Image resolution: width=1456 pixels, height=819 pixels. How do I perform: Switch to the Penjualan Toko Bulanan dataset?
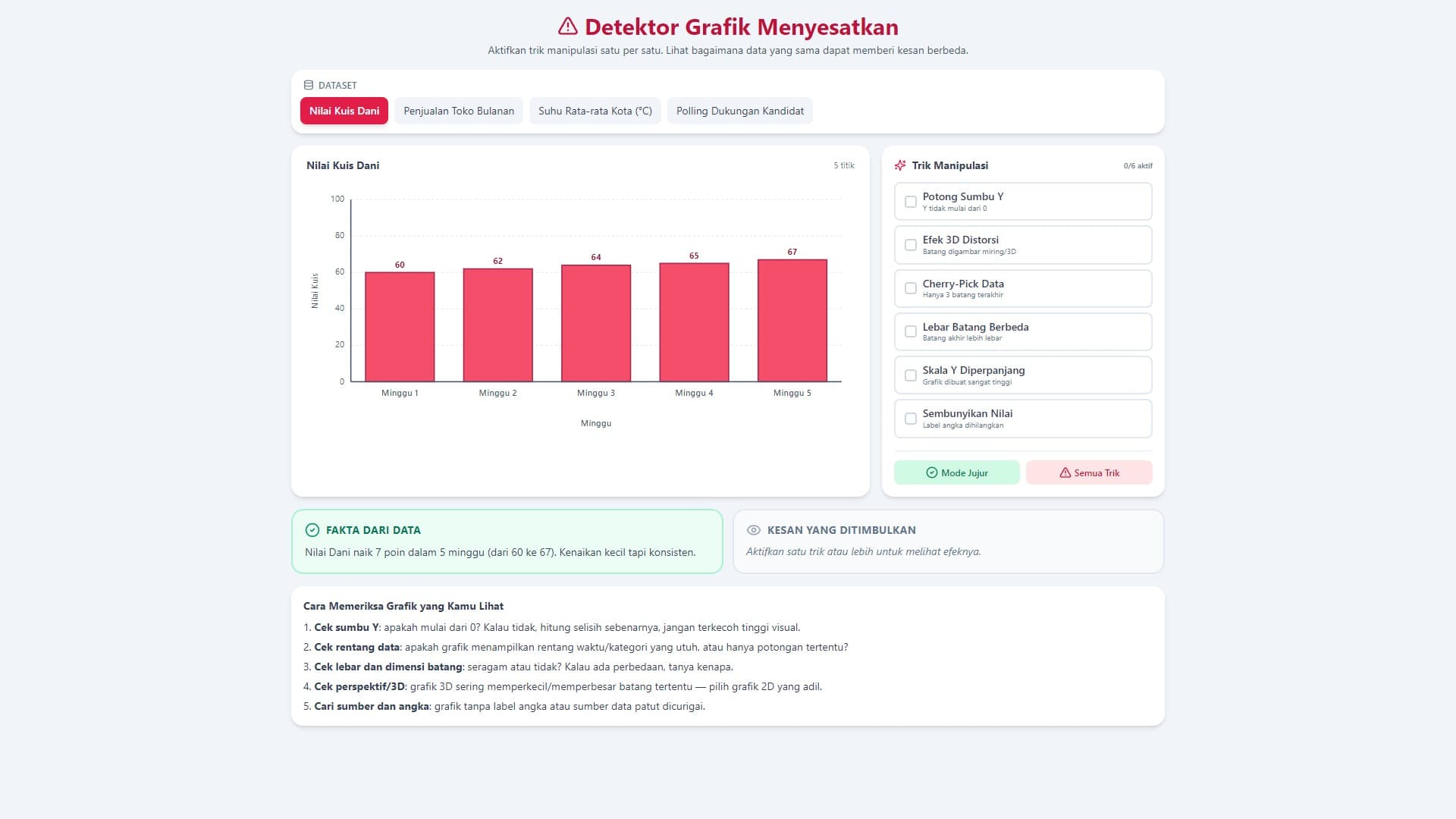point(459,111)
